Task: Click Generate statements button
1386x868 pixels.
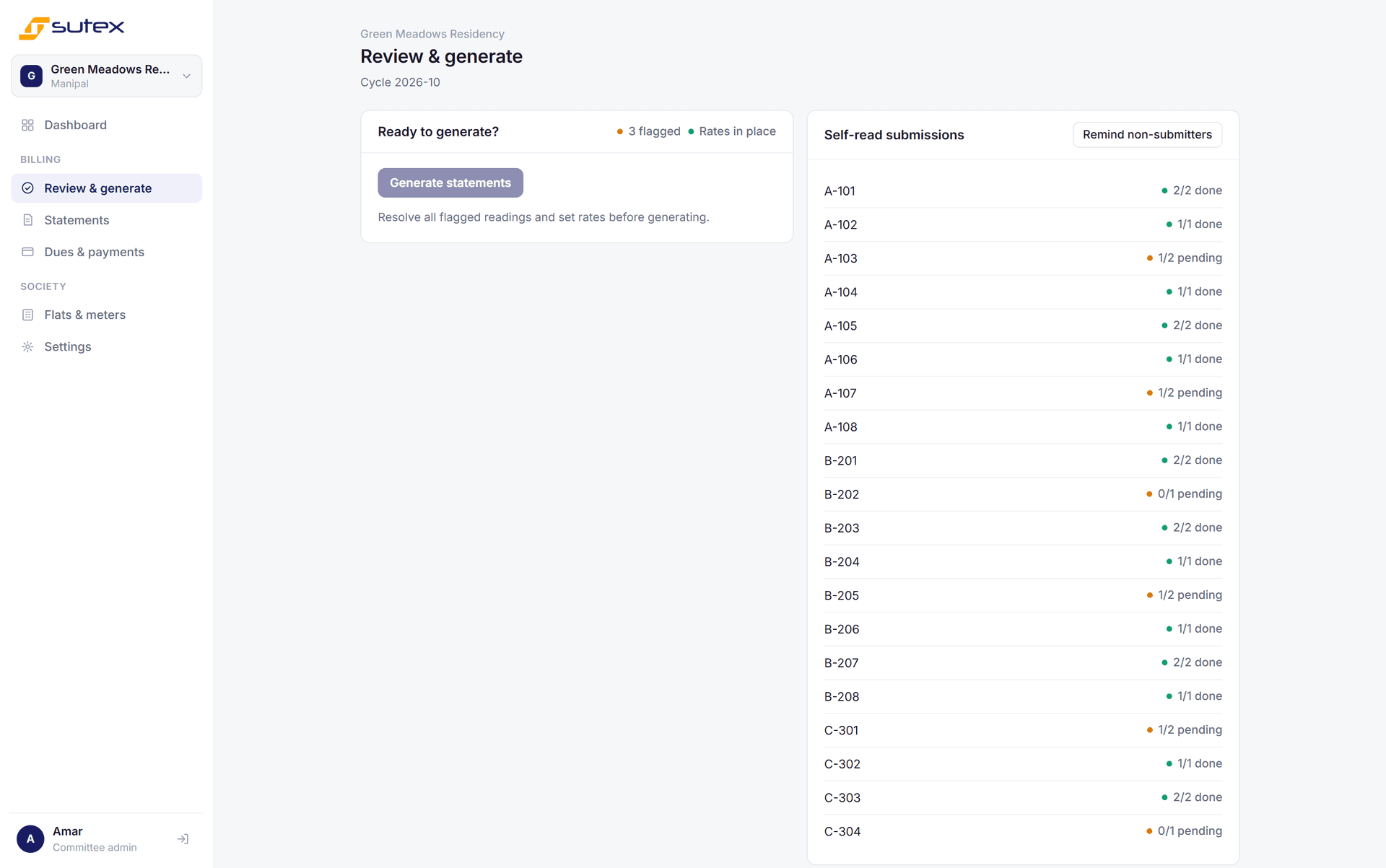Action: pos(450,183)
